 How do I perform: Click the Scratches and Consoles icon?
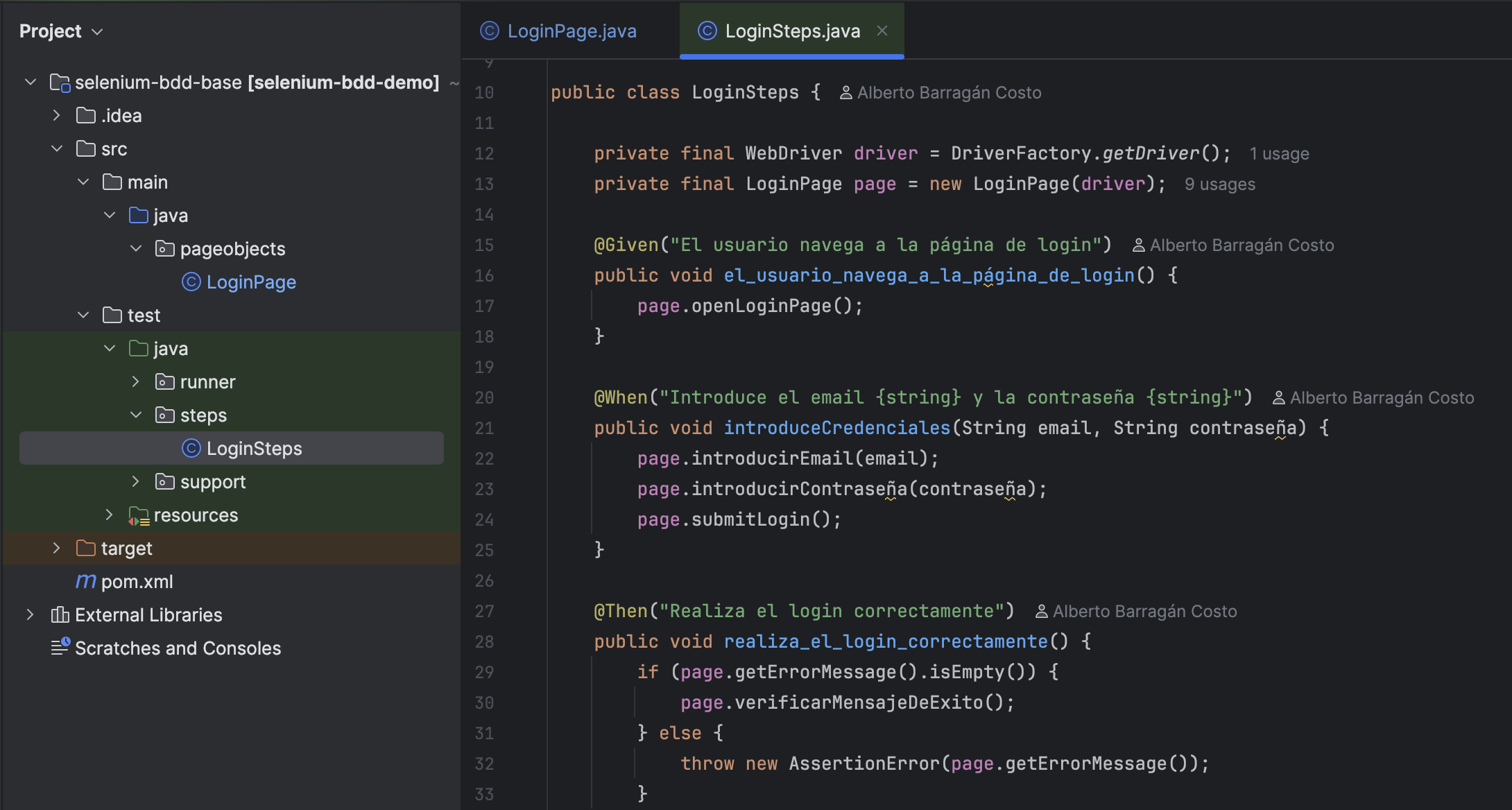click(60, 647)
